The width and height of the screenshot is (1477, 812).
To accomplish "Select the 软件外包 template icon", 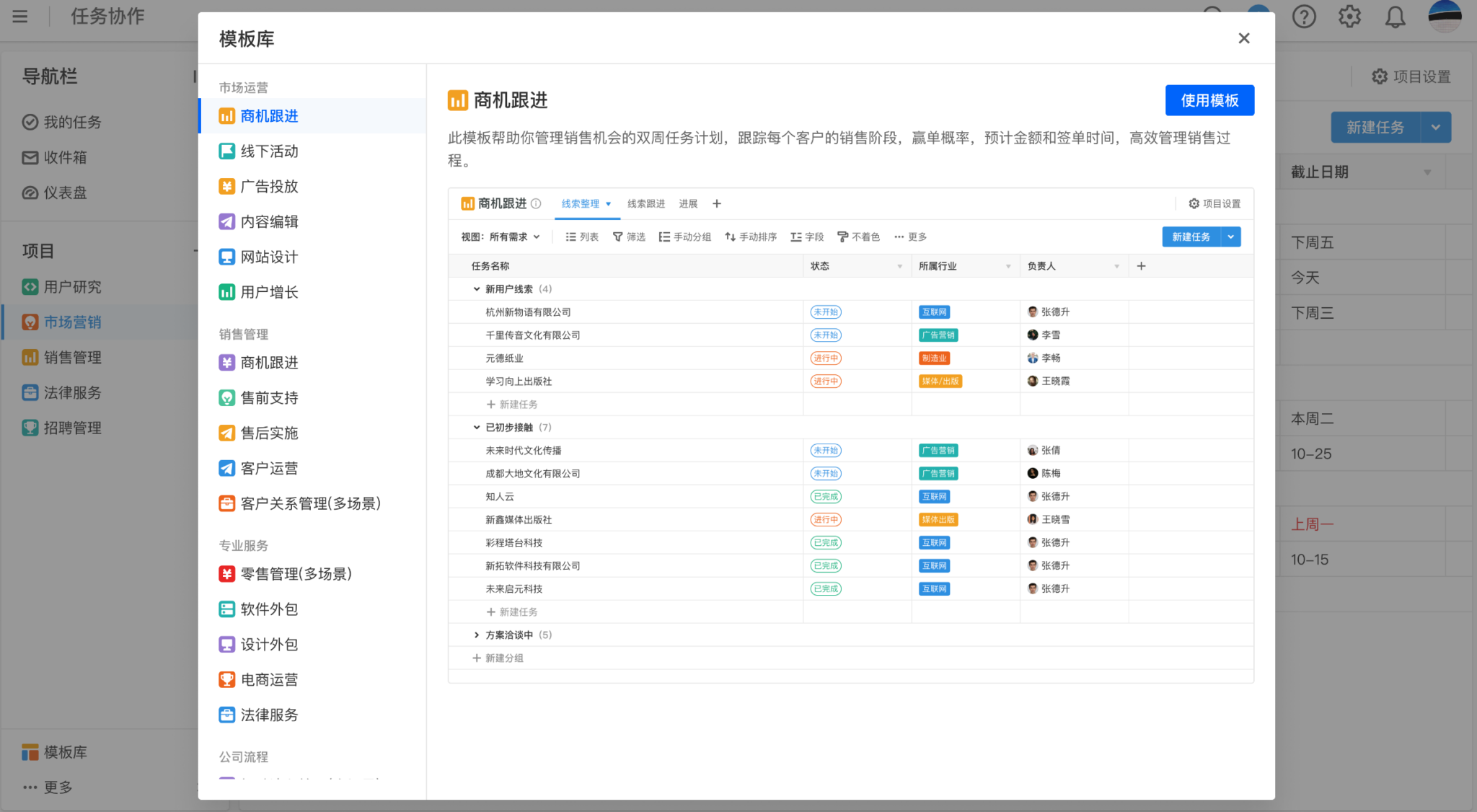I will 226,609.
